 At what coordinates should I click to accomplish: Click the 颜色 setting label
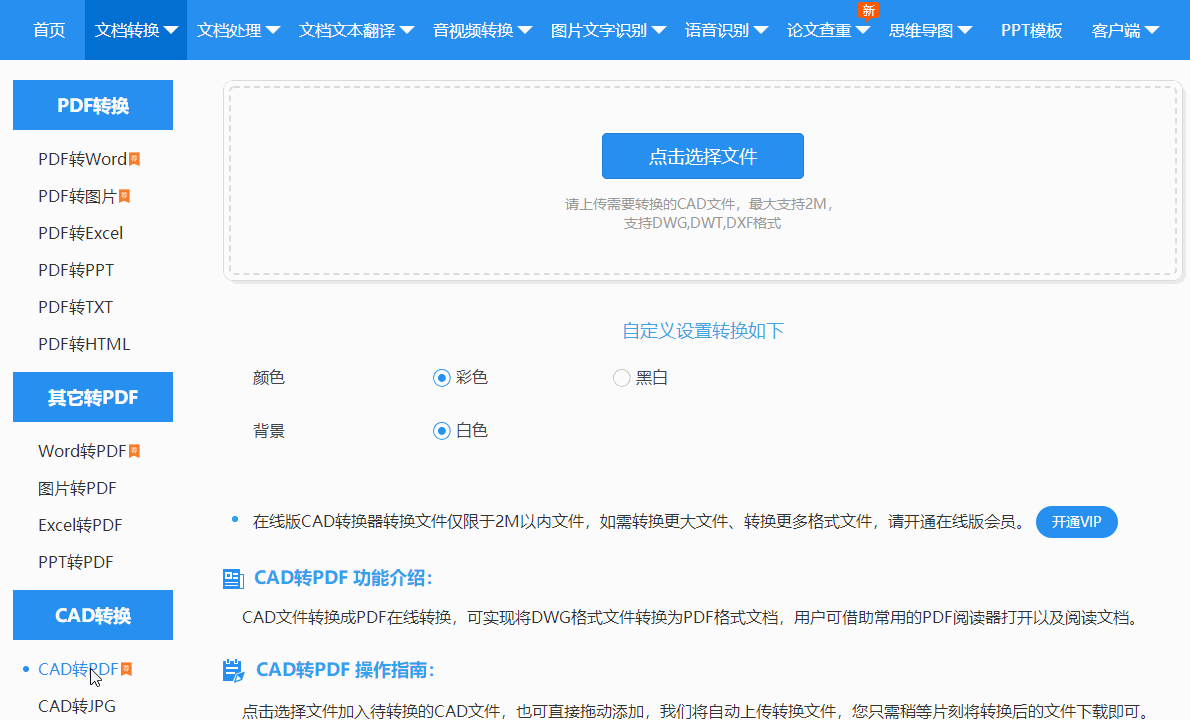coord(269,378)
